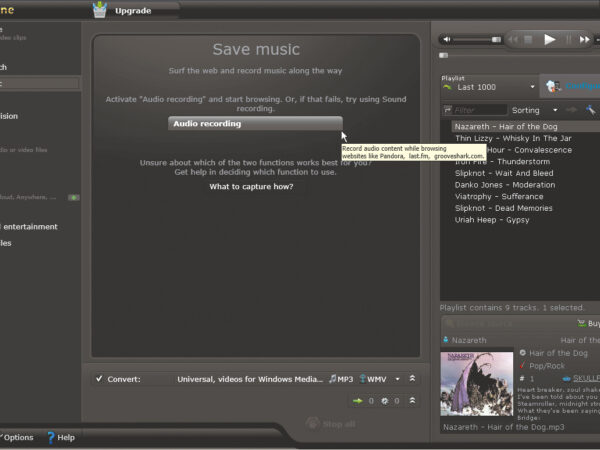The width and height of the screenshot is (600, 450).
Task: Mute audio via the speaker icon
Action: point(445,40)
